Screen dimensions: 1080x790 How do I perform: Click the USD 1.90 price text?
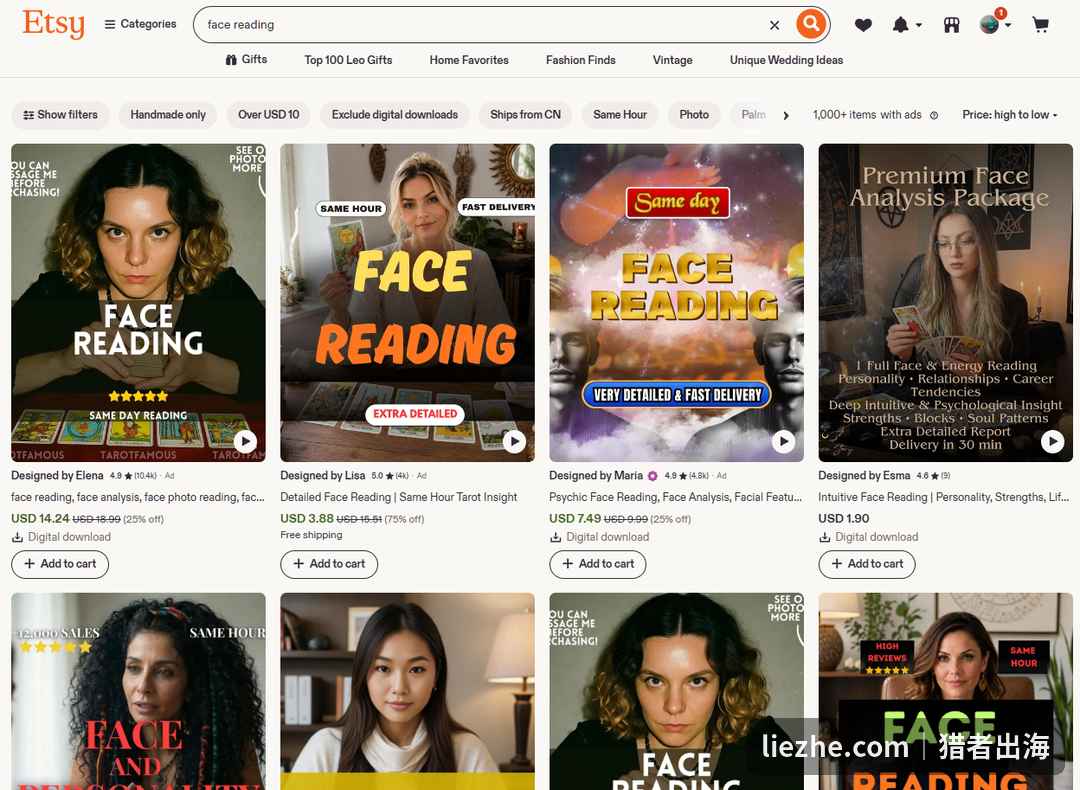pyautogui.click(x=844, y=519)
